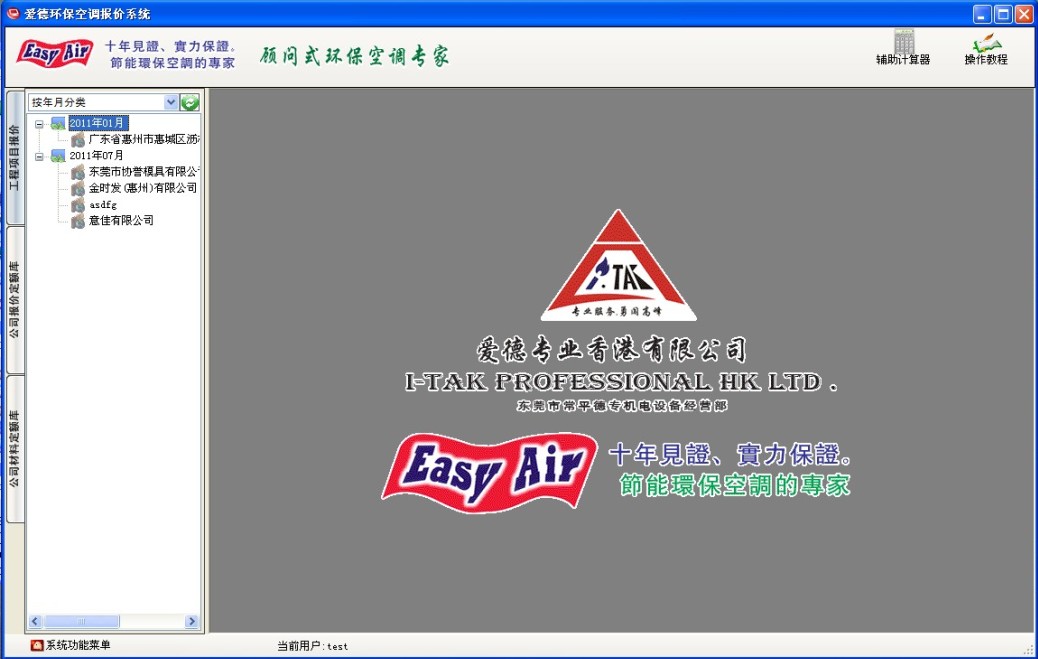Click the 系统功能菜单 red icon

coord(37,645)
